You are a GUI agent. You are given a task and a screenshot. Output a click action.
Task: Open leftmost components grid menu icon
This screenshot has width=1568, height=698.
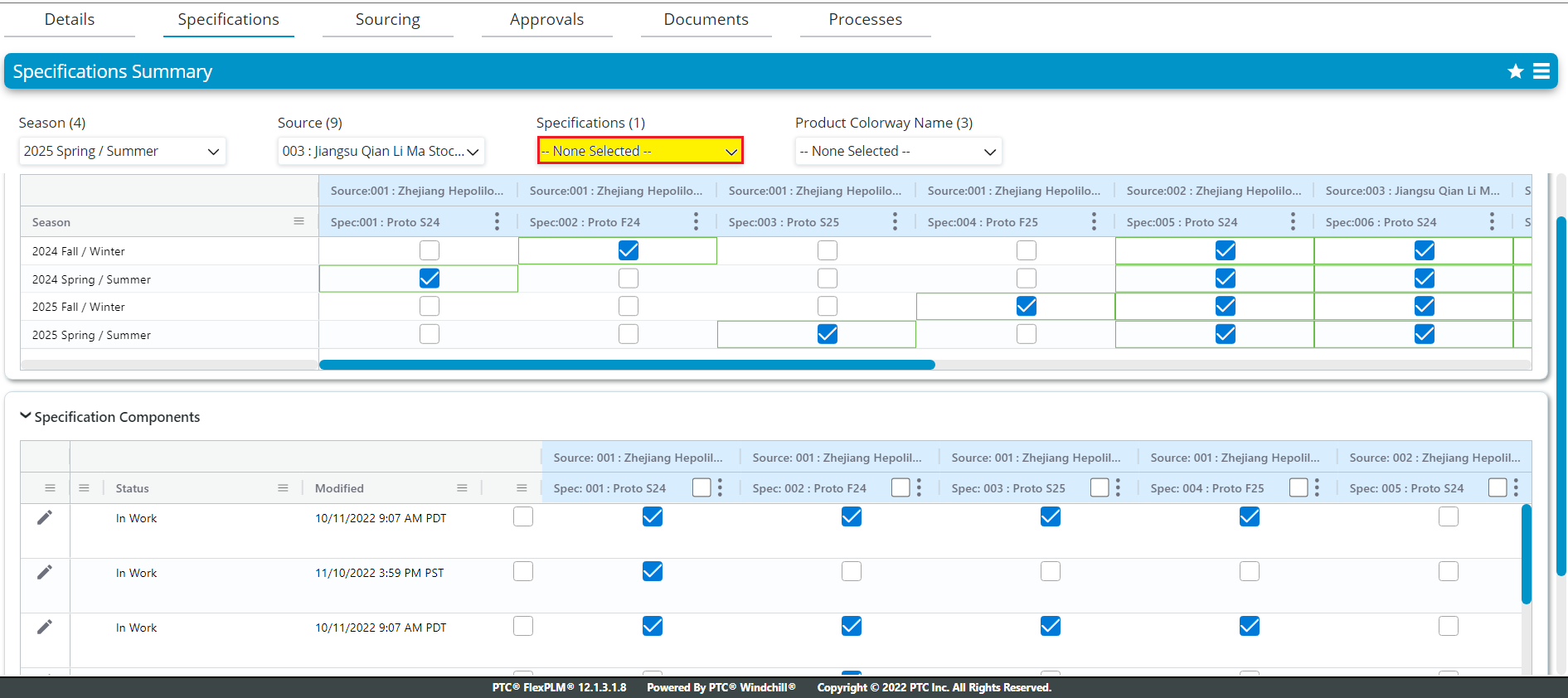(x=50, y=488)
